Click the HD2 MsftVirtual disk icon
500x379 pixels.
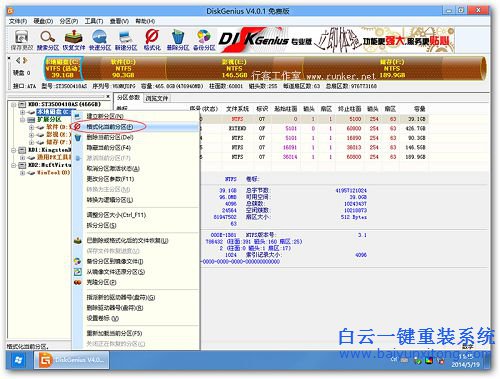click(22, 165)
